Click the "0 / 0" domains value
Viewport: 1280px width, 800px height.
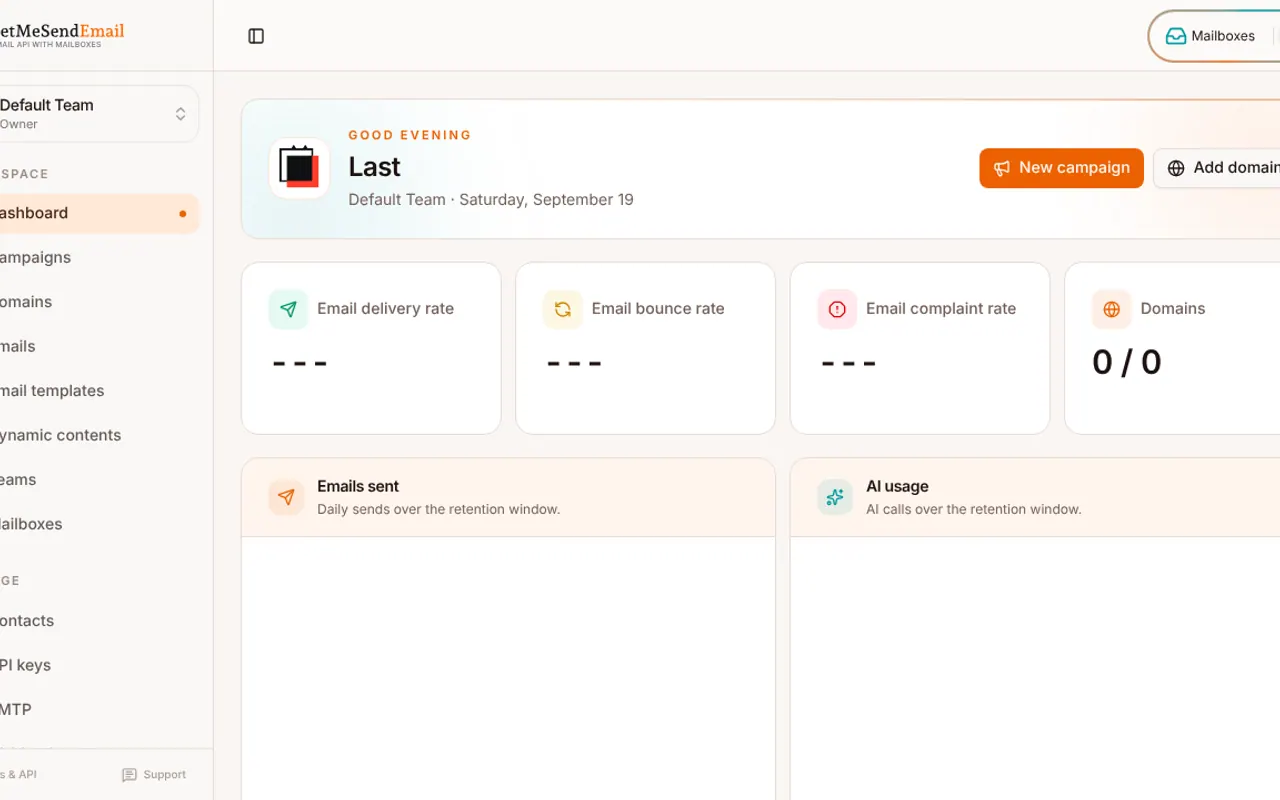click(1127, 362)
